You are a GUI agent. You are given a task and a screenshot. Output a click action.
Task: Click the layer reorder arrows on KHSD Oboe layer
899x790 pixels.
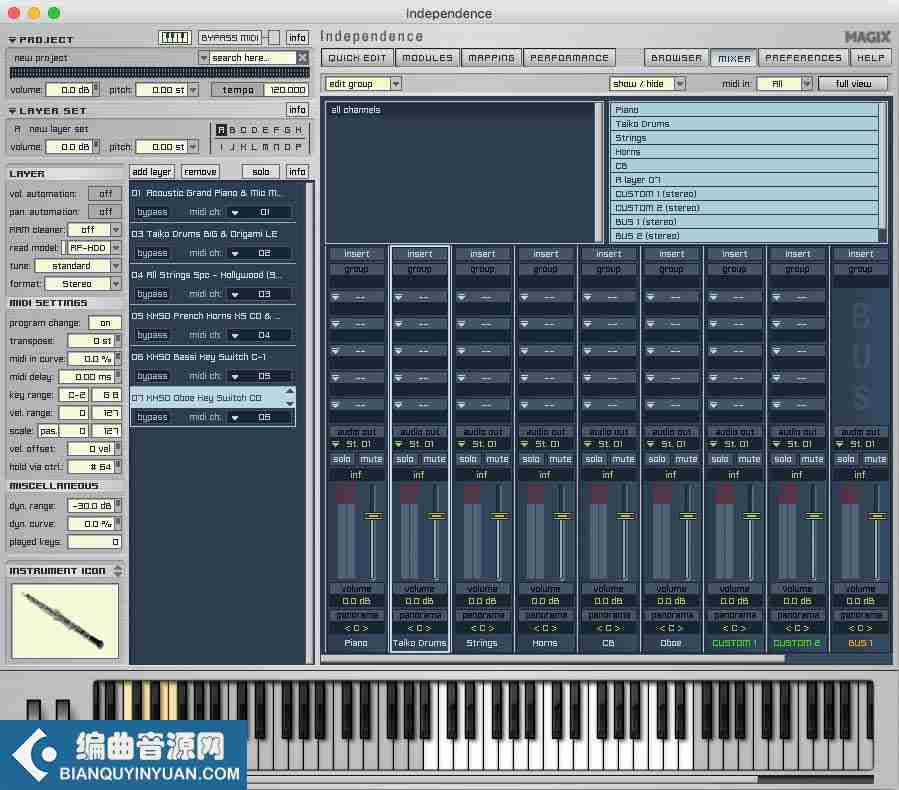[290, 397]
